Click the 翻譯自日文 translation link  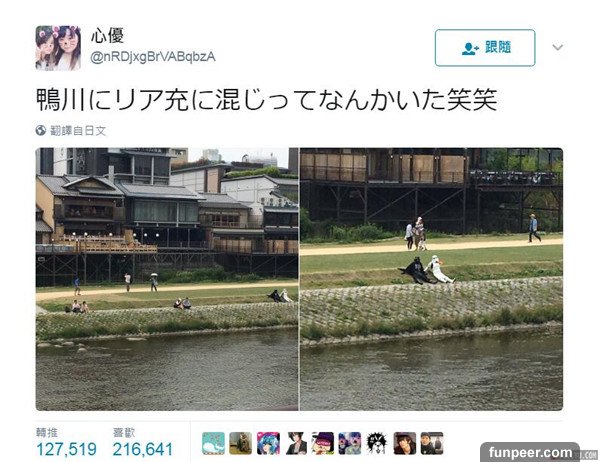click(x=78, y=131)
